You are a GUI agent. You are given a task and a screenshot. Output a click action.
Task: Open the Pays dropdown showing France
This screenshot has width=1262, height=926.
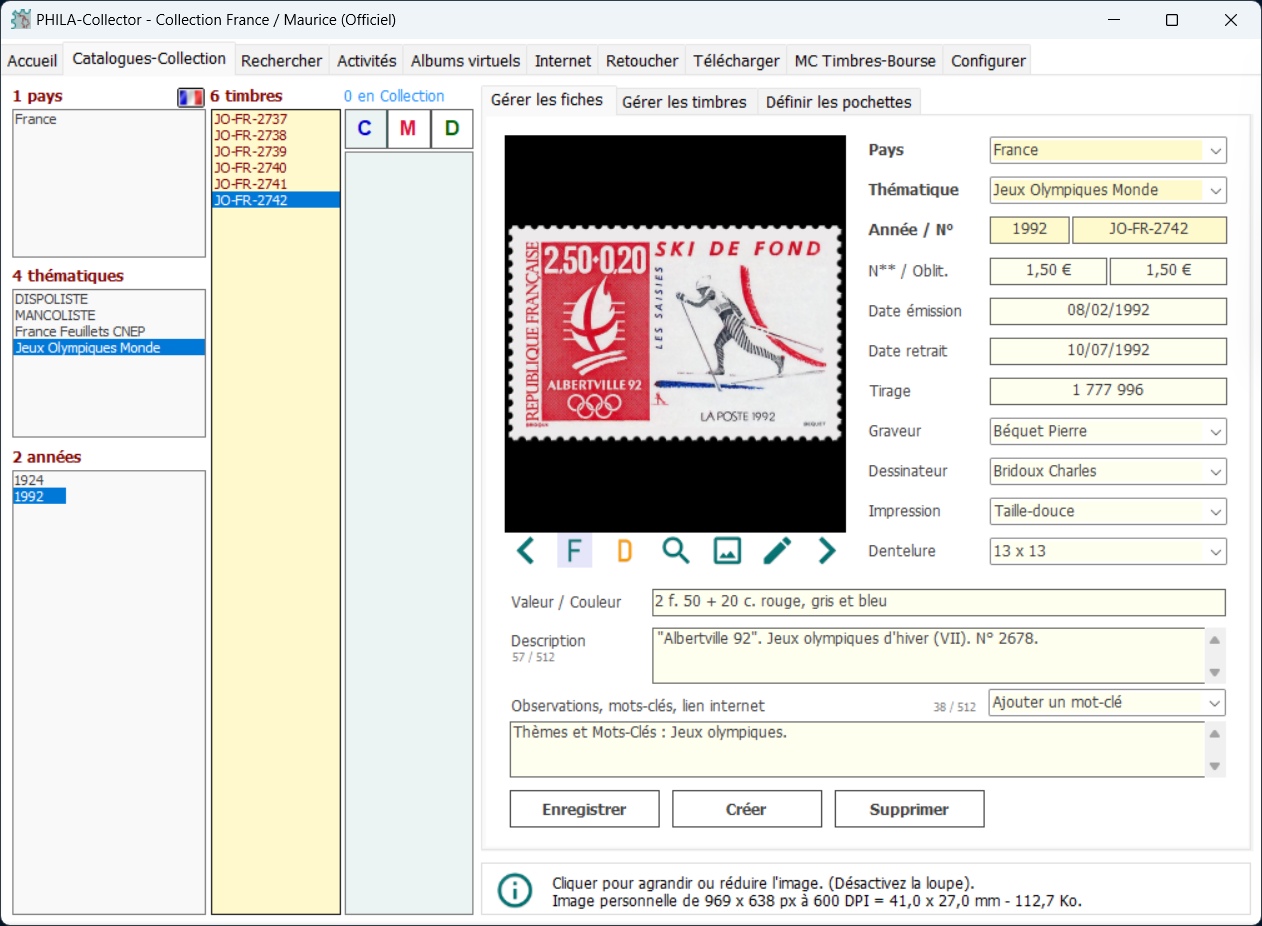(1108, 150)
